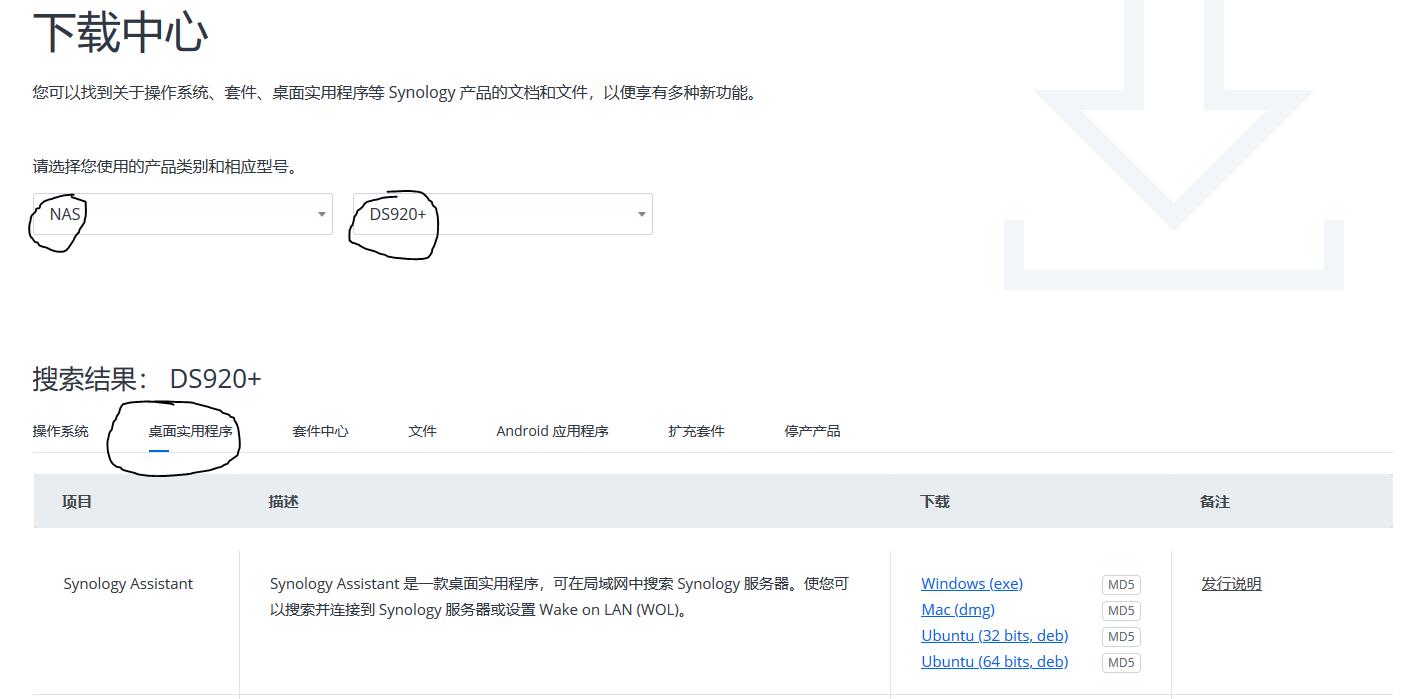This screenshot has height=699, width=1411.
Task: Switch to the 操作系统 tab
Action: pos(60,430)
